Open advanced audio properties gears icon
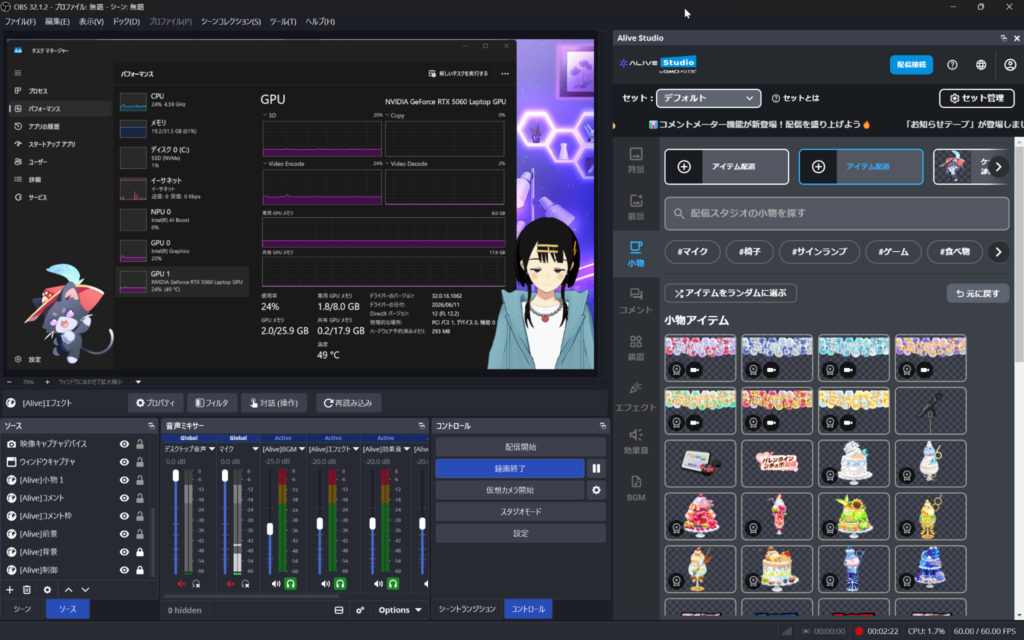1024x640 pixels. point(360,610)
